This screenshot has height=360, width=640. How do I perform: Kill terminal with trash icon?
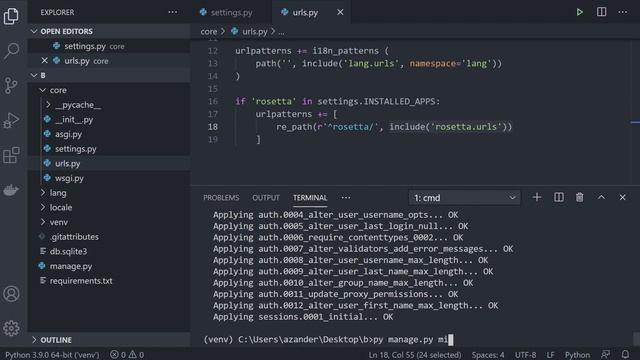tap(580, 198)
